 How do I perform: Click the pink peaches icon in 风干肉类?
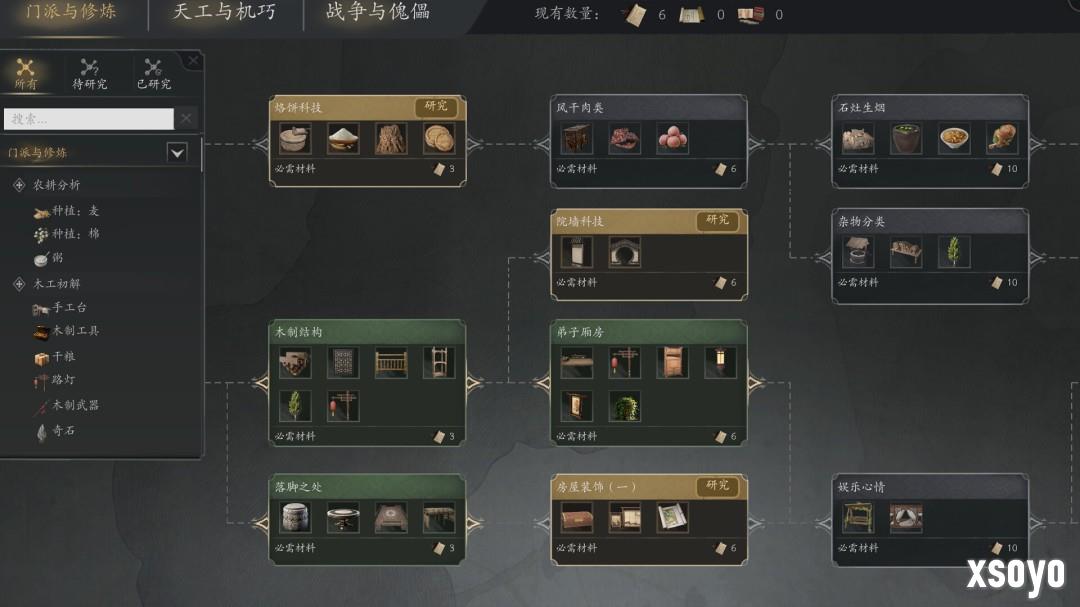[672, 138]
